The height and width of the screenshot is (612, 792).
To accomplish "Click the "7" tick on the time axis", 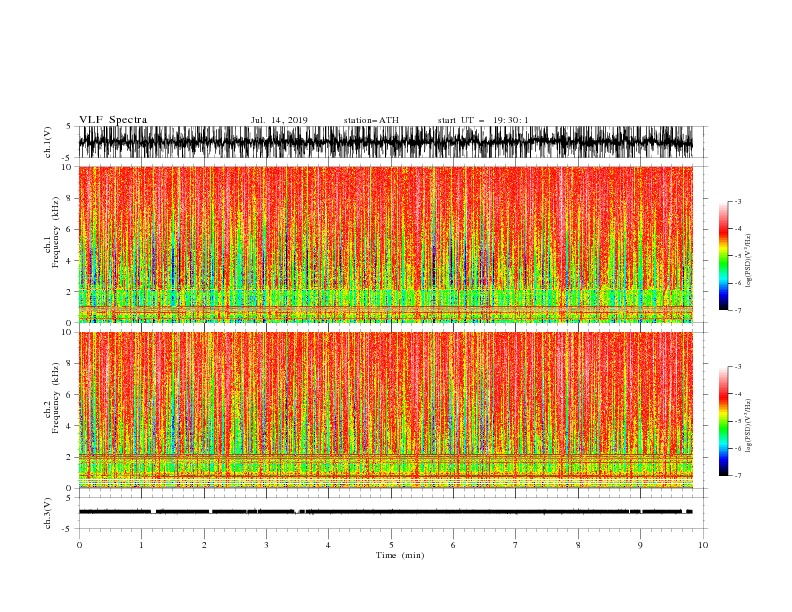I will (x=516, y=545).
